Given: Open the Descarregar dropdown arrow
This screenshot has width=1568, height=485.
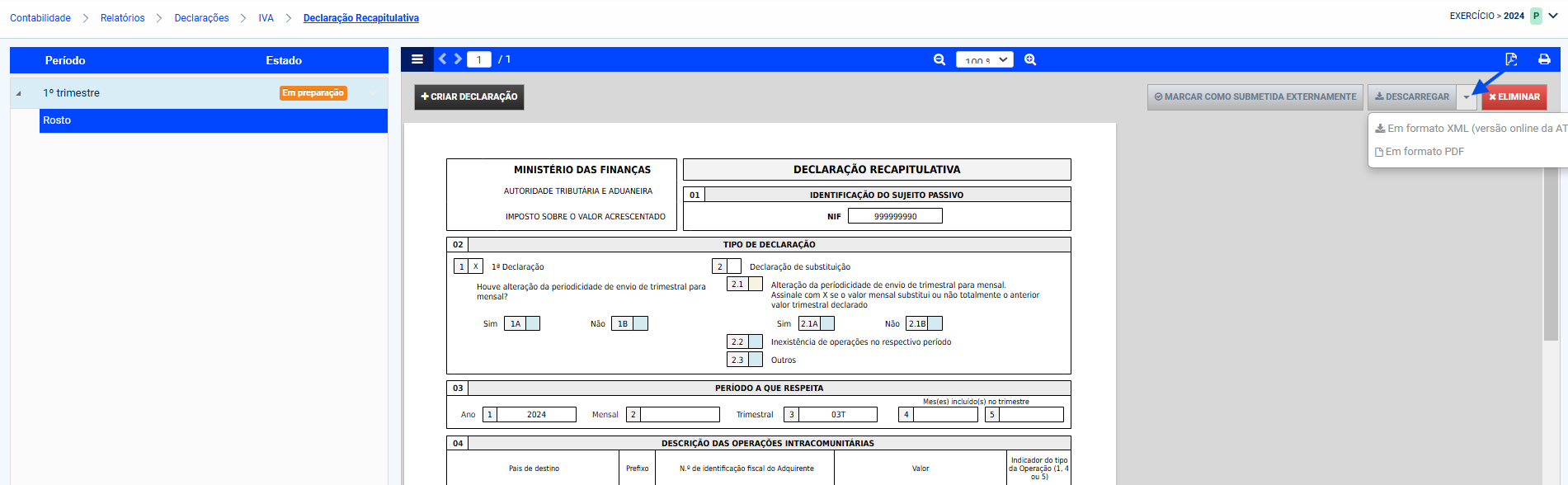Looking at the screenshot, I should point(1467,97).
